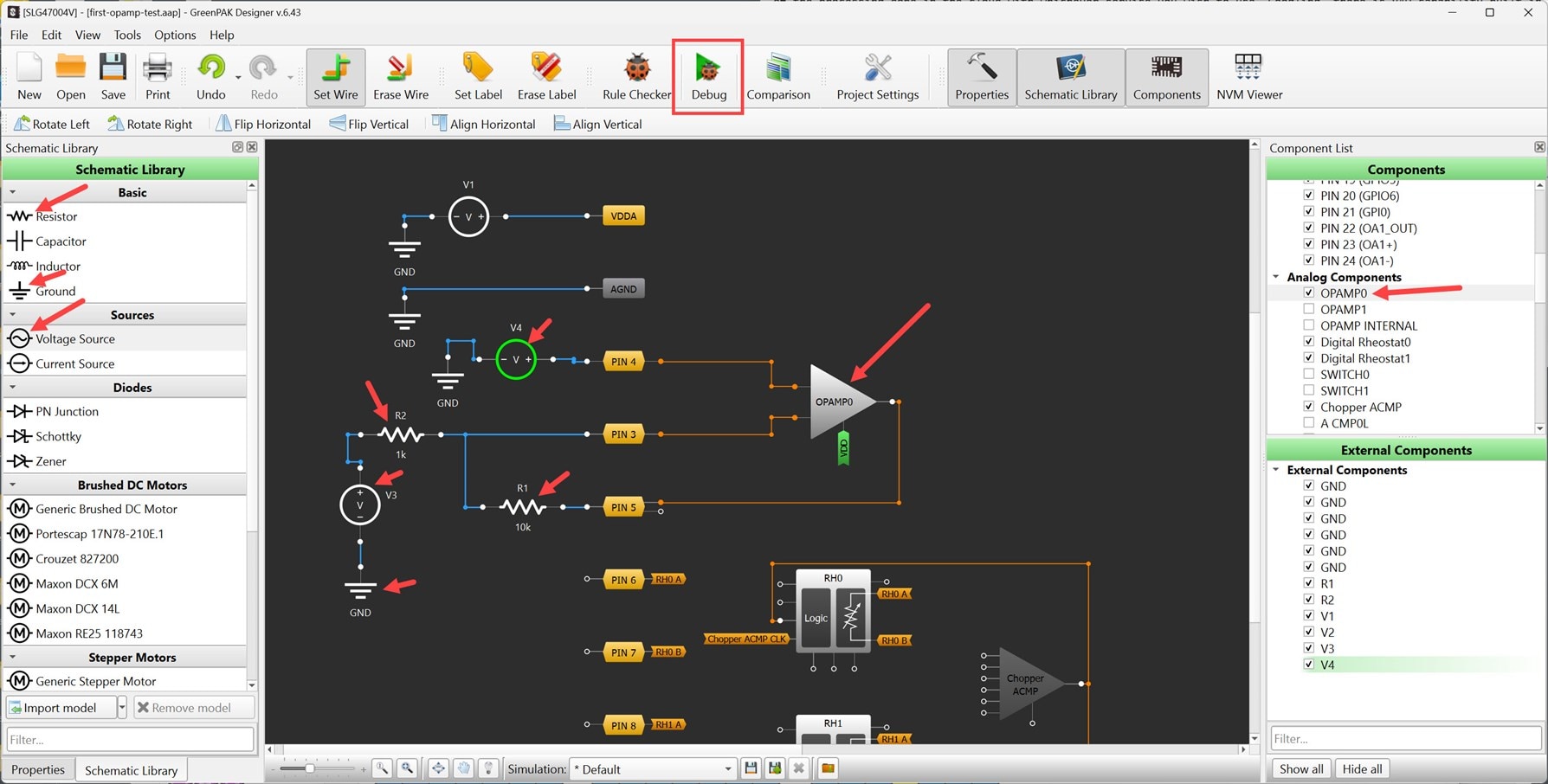Open the NVM Viewer
The height and width of the screenshot is (784, 1548).
click(x=1248, y=76)
